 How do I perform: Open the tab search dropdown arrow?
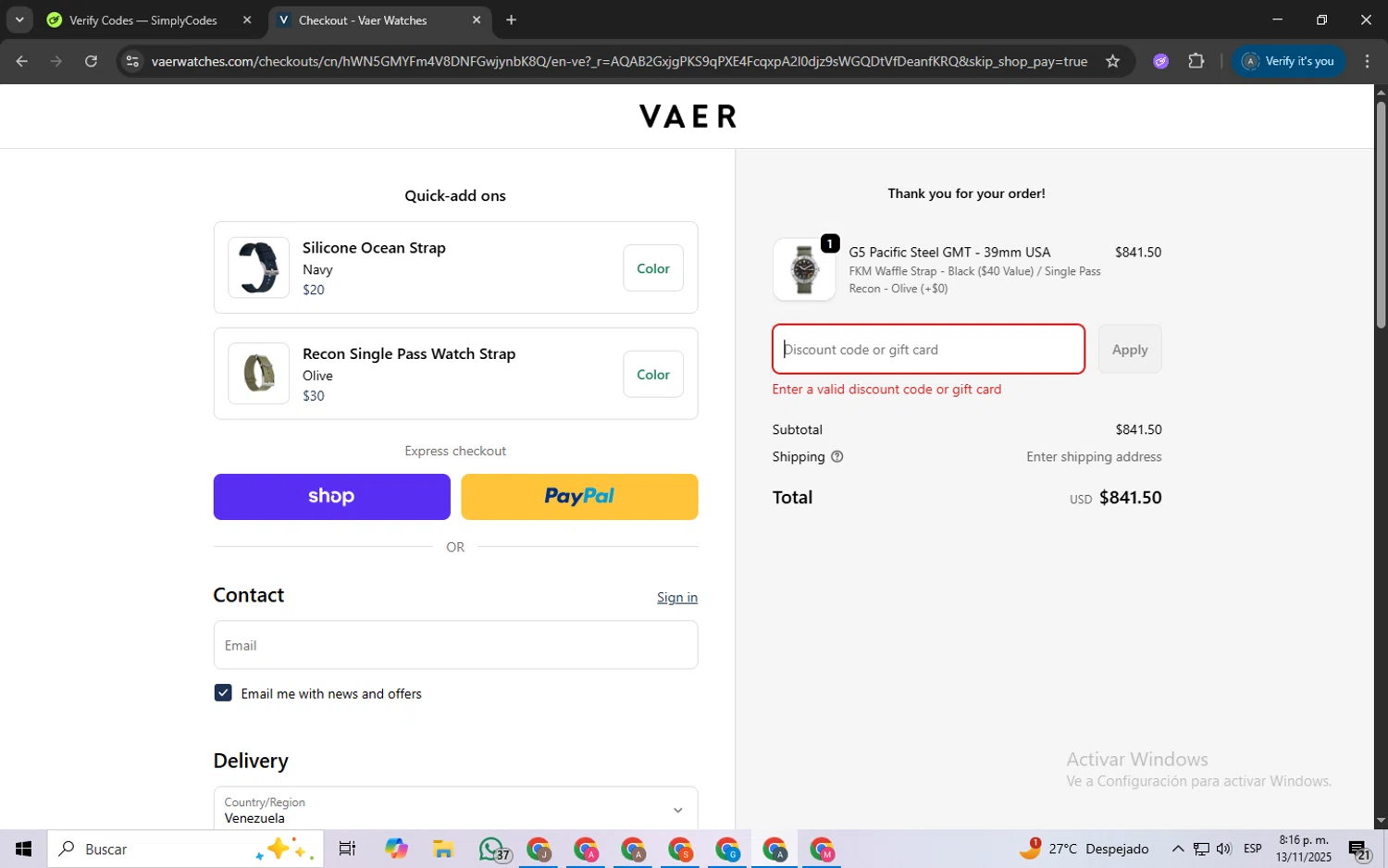tap(19, 19)
